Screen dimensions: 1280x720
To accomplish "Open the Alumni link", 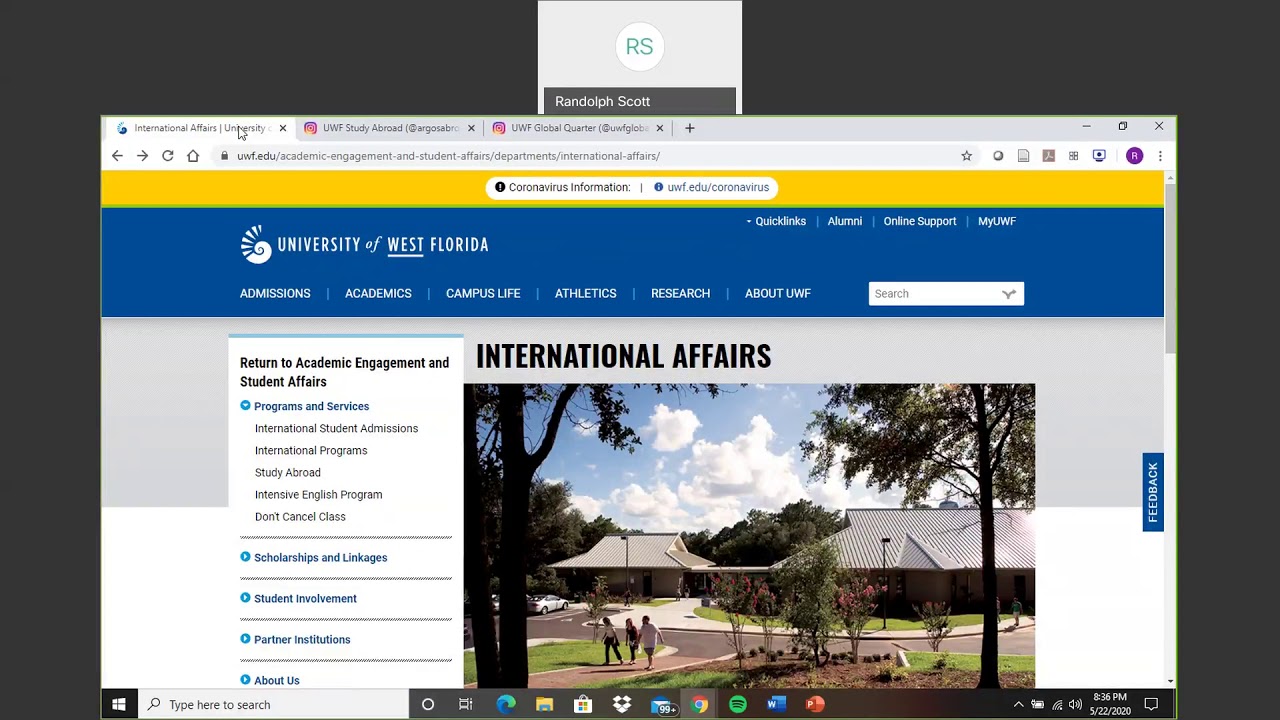I will pyautogui.click(x=845, y=221).
